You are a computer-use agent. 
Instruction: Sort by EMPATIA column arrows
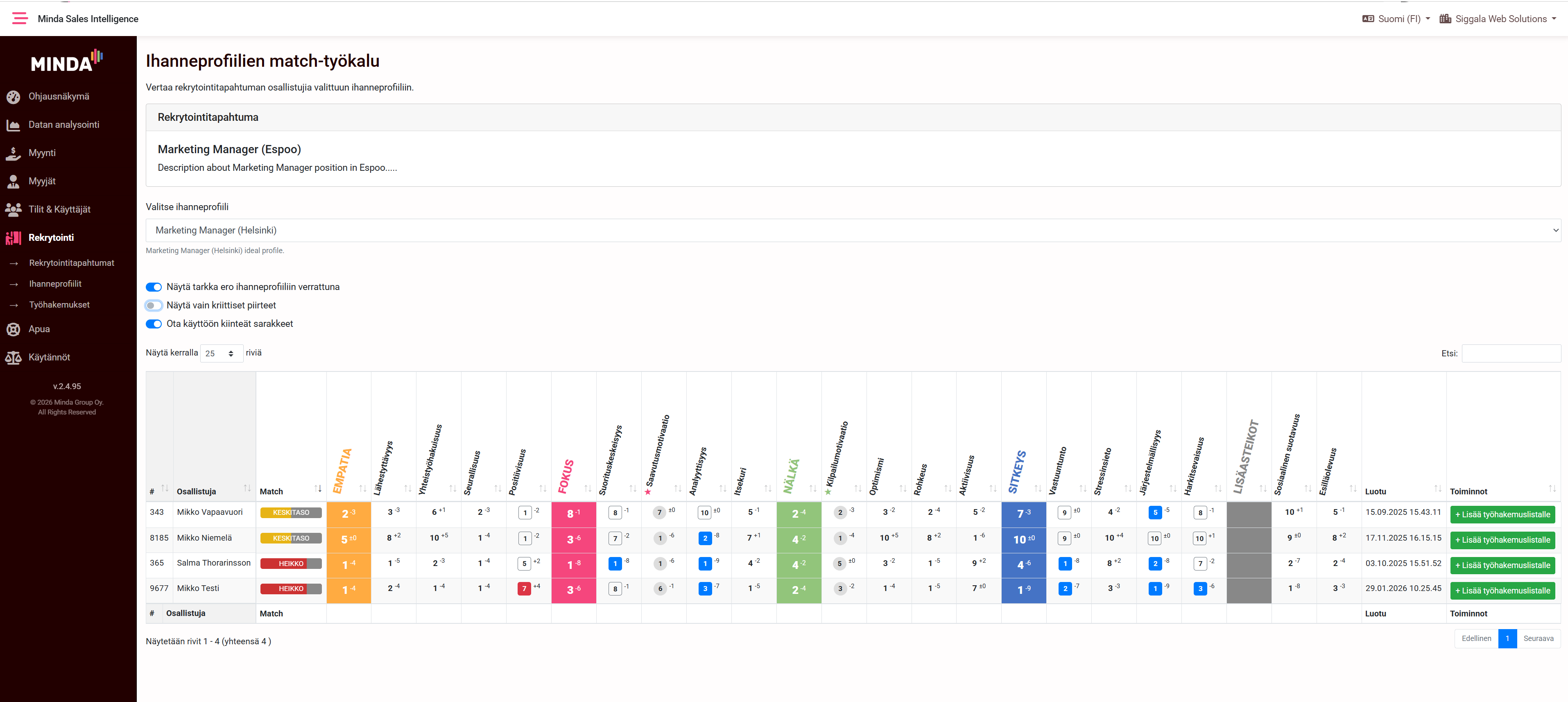(363, 488)
